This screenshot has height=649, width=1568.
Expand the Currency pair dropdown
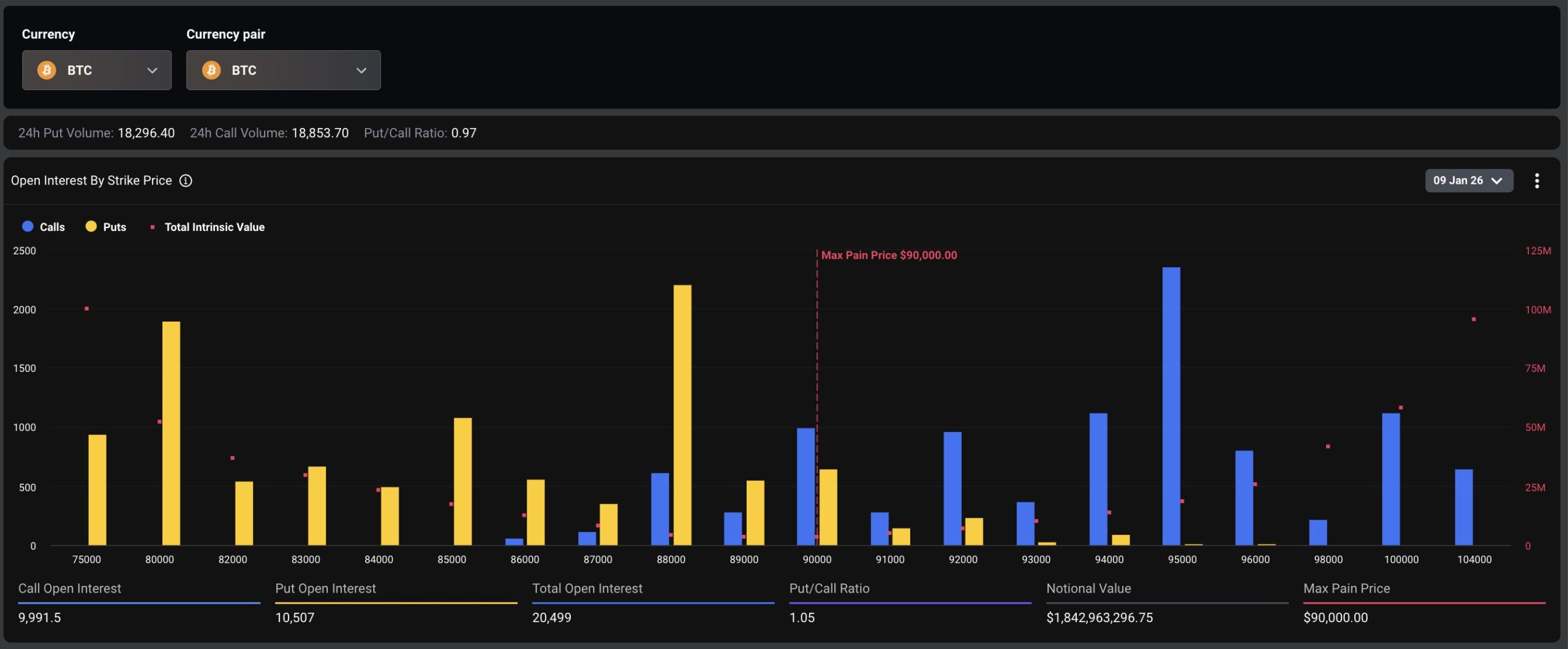click(361, 70)
